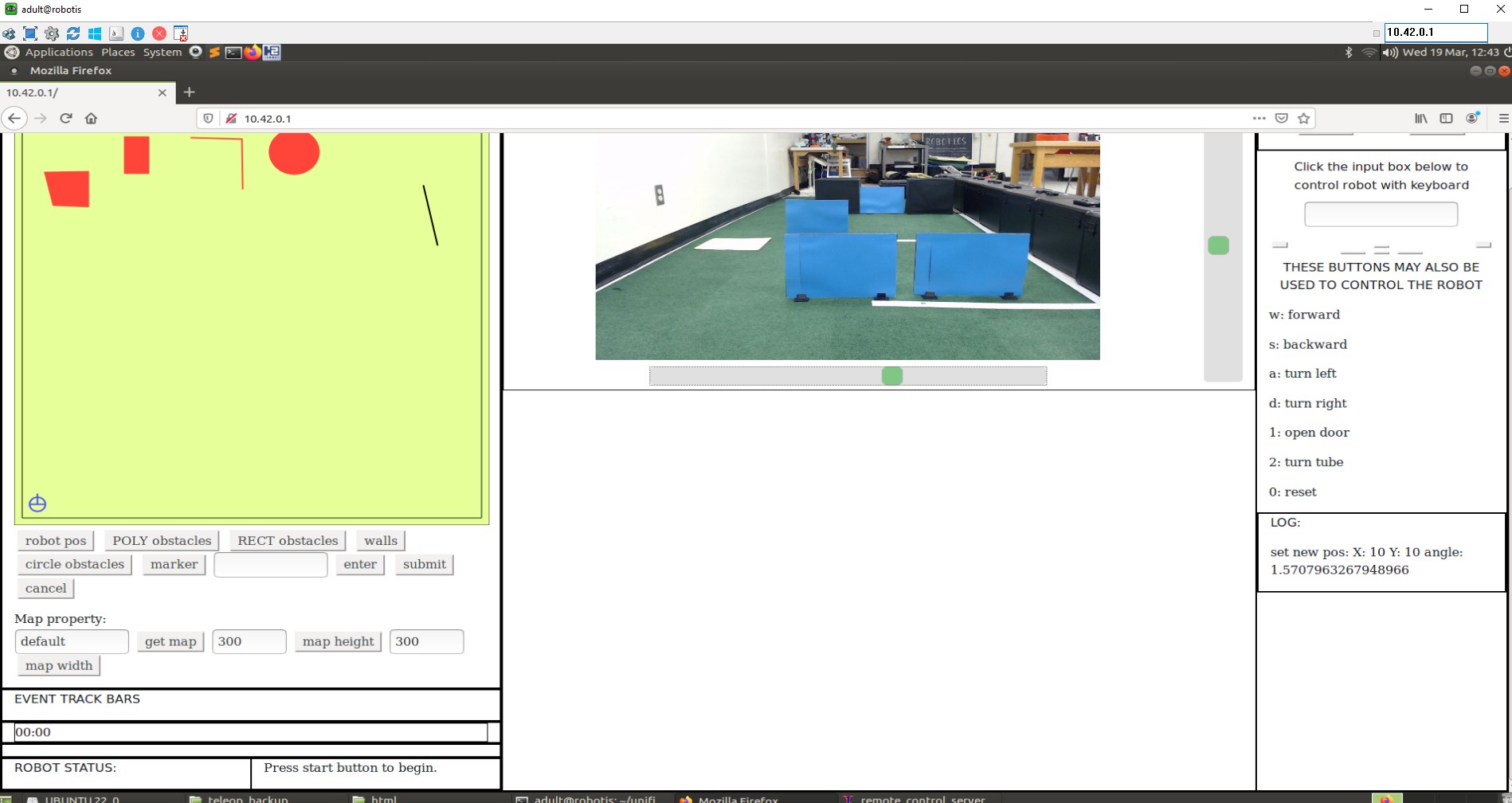Click the 'walls' button
Screen dimensions: 1512x803
tap(381, 541)
